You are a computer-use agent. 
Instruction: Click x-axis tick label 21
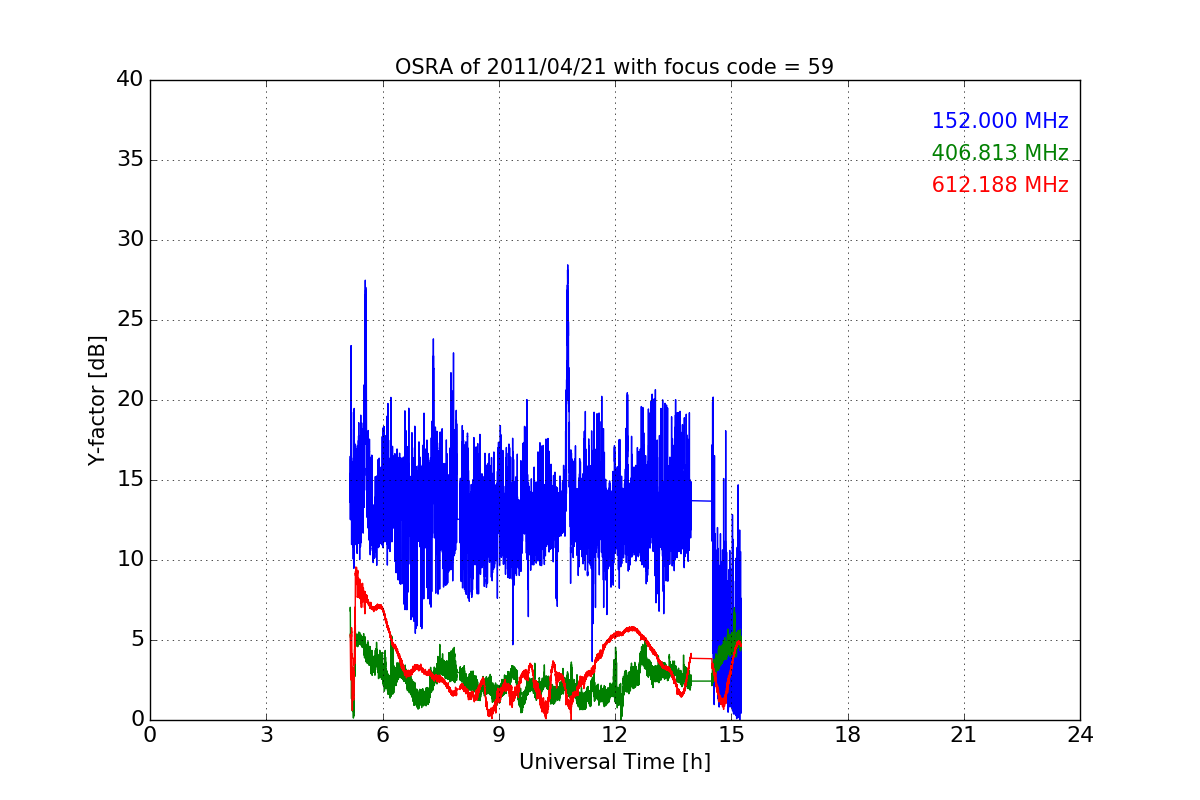tap(964, 735)
